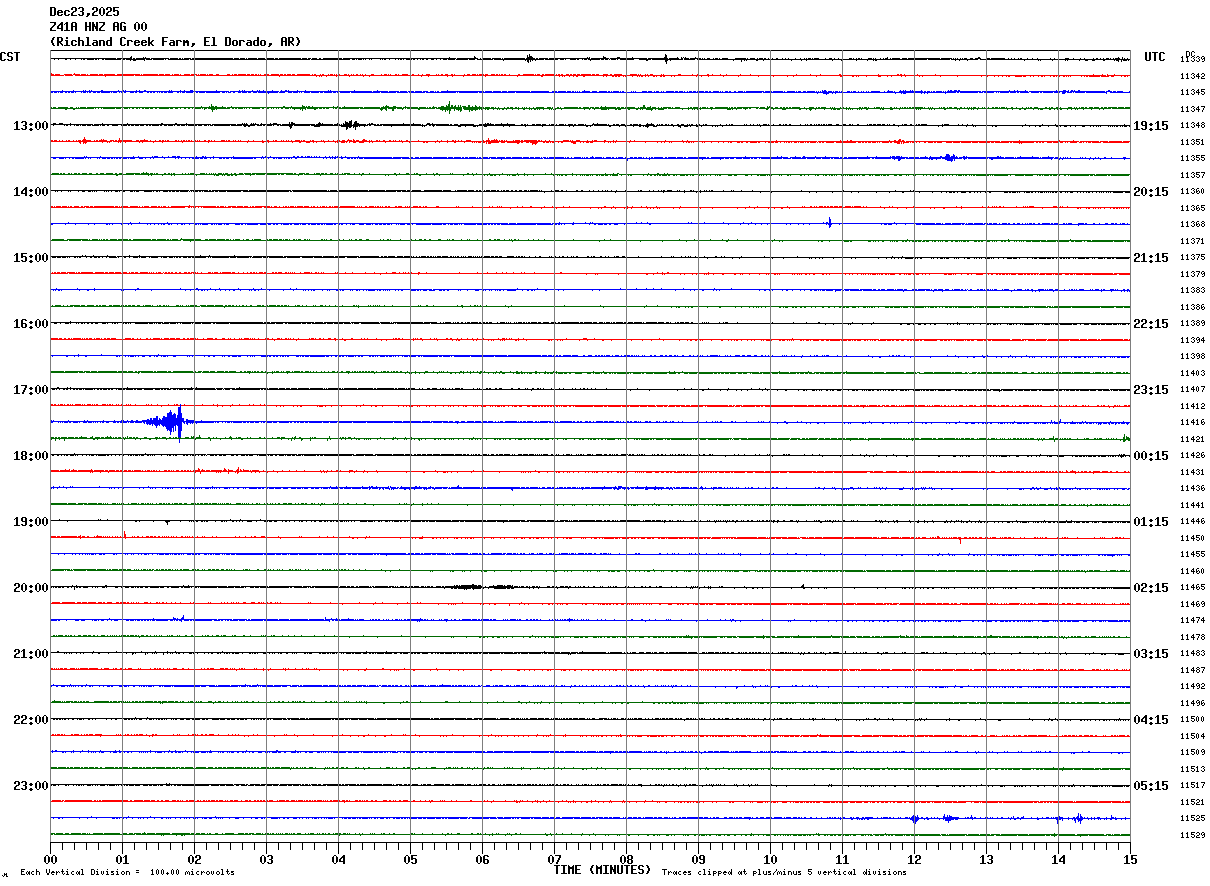Viewport: 1210px width, 886px height.
Task: Select the 19:00 CST time label
Action: pos(30,522)
